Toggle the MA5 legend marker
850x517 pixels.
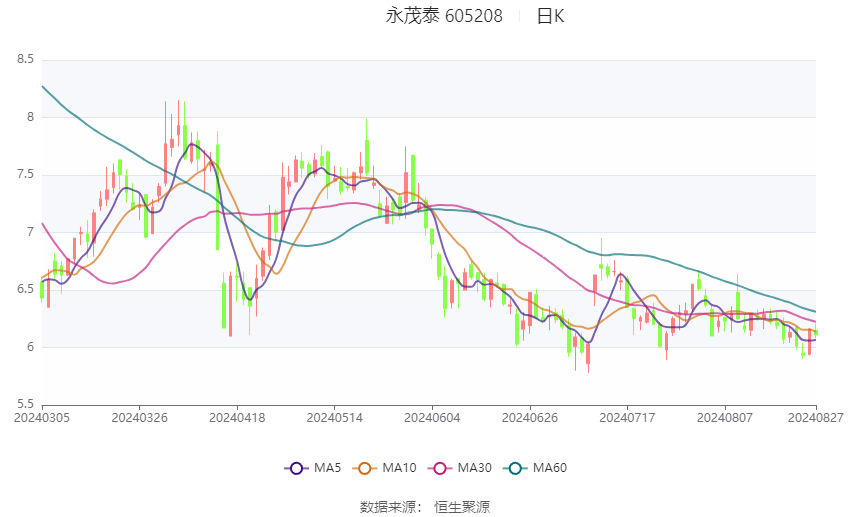click(x=297, y=468)
